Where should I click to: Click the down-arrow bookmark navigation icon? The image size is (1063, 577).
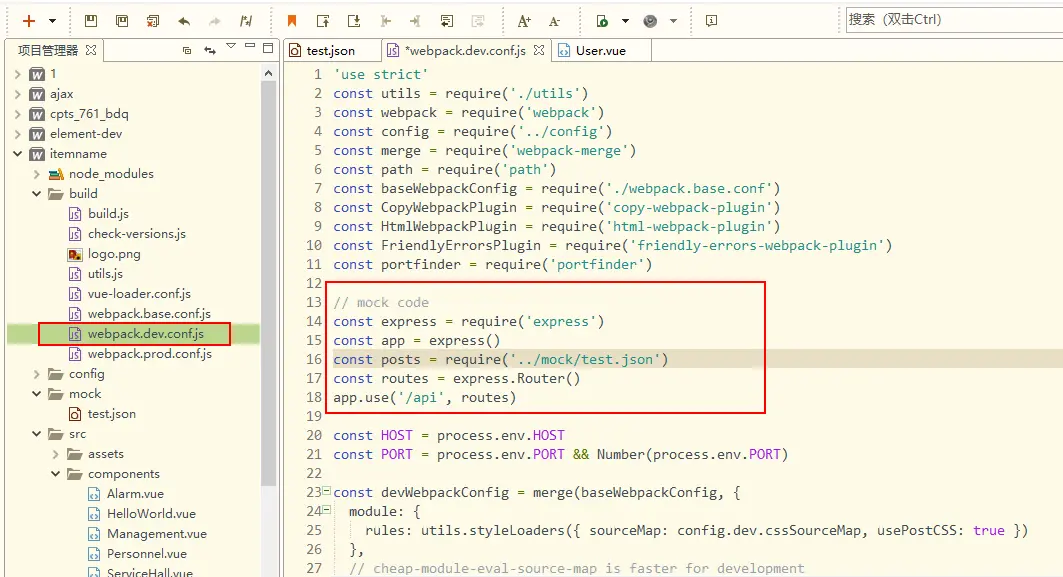354,21
